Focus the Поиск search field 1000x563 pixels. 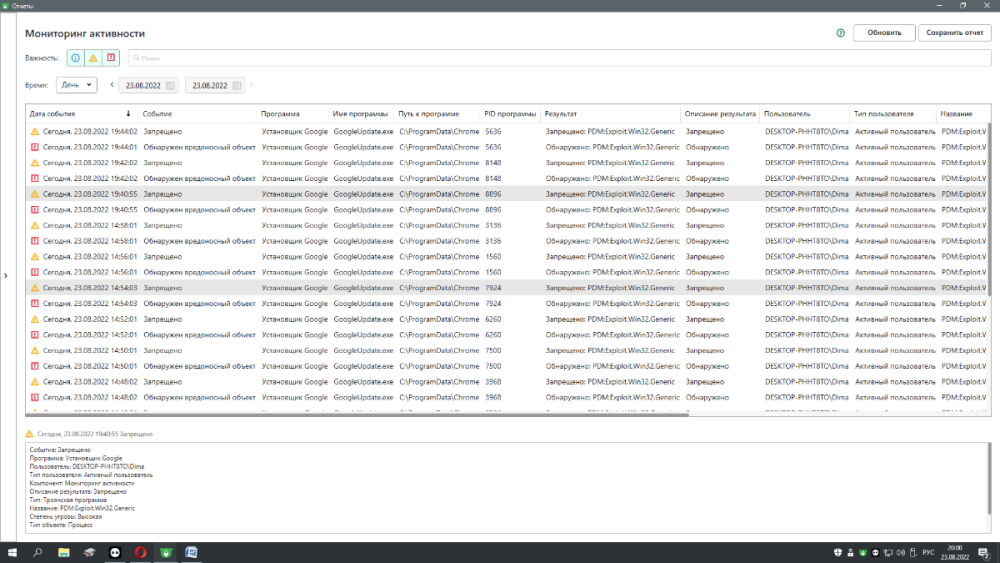point(560,58)
